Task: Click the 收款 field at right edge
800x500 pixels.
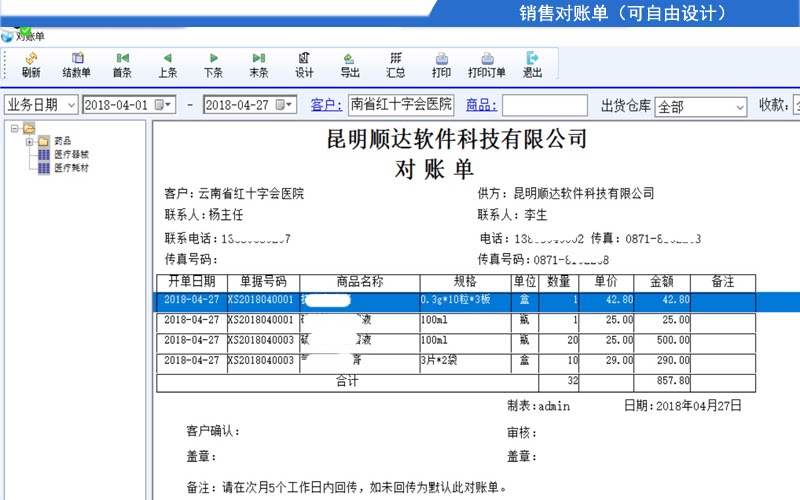Action: [x=796, y=105]
